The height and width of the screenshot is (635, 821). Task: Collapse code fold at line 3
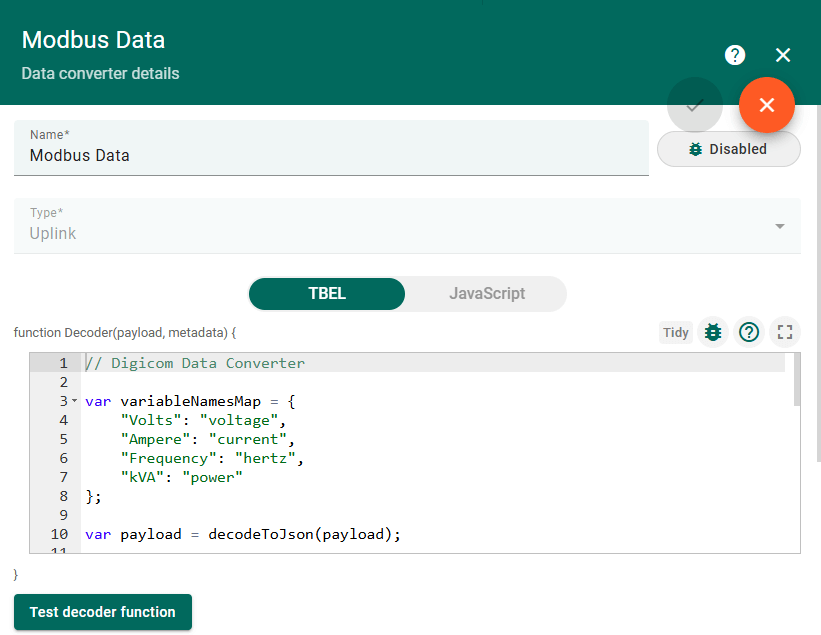point(75,401)
